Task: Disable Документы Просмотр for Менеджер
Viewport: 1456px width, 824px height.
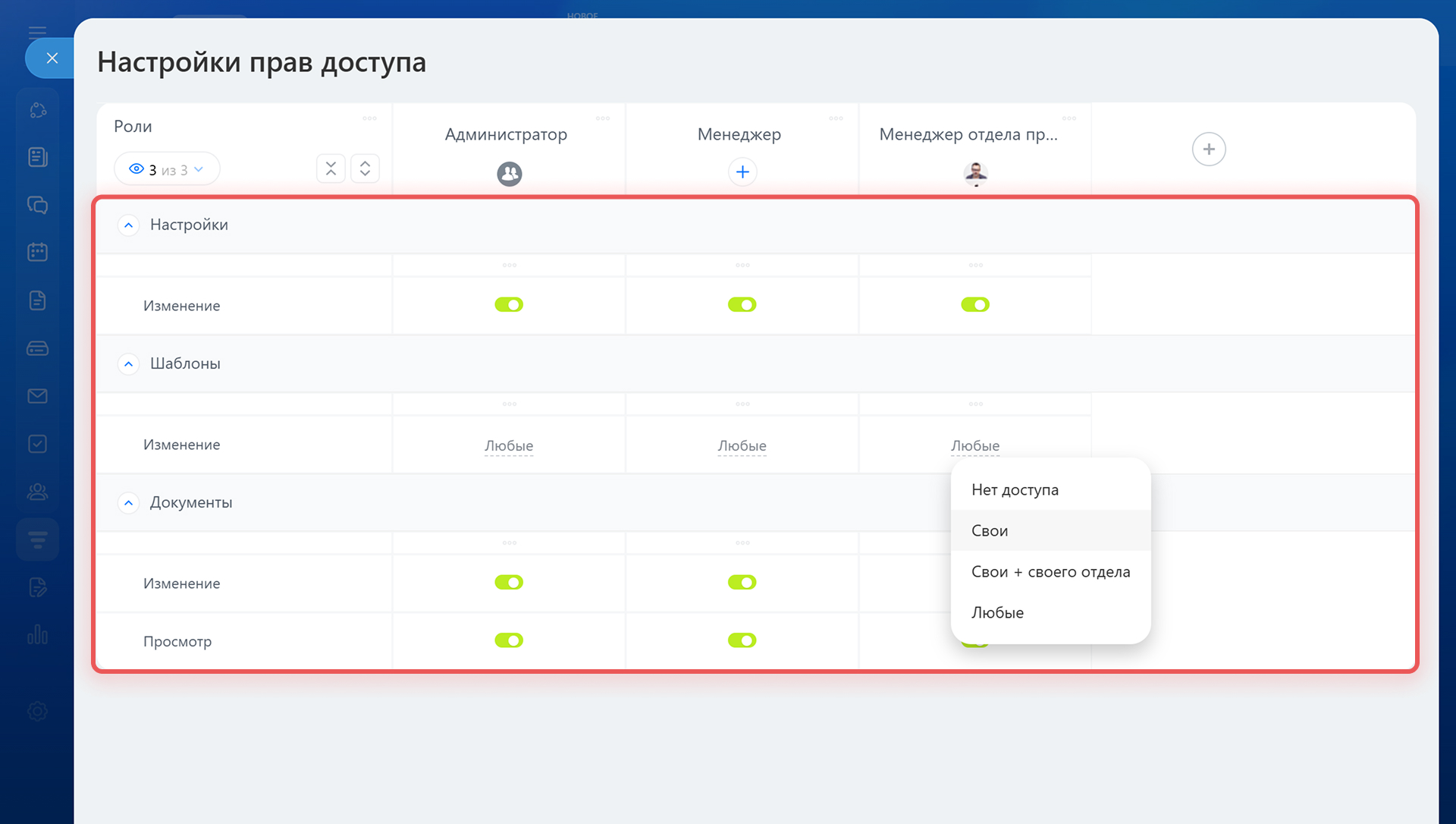Action: (x=742, y=640)
